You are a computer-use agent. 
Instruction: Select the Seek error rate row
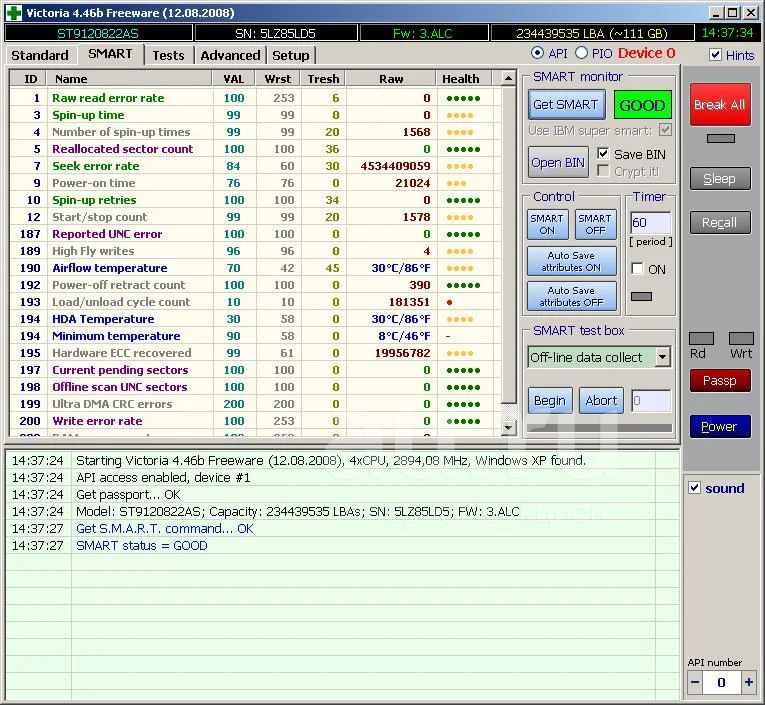(256, 166)
